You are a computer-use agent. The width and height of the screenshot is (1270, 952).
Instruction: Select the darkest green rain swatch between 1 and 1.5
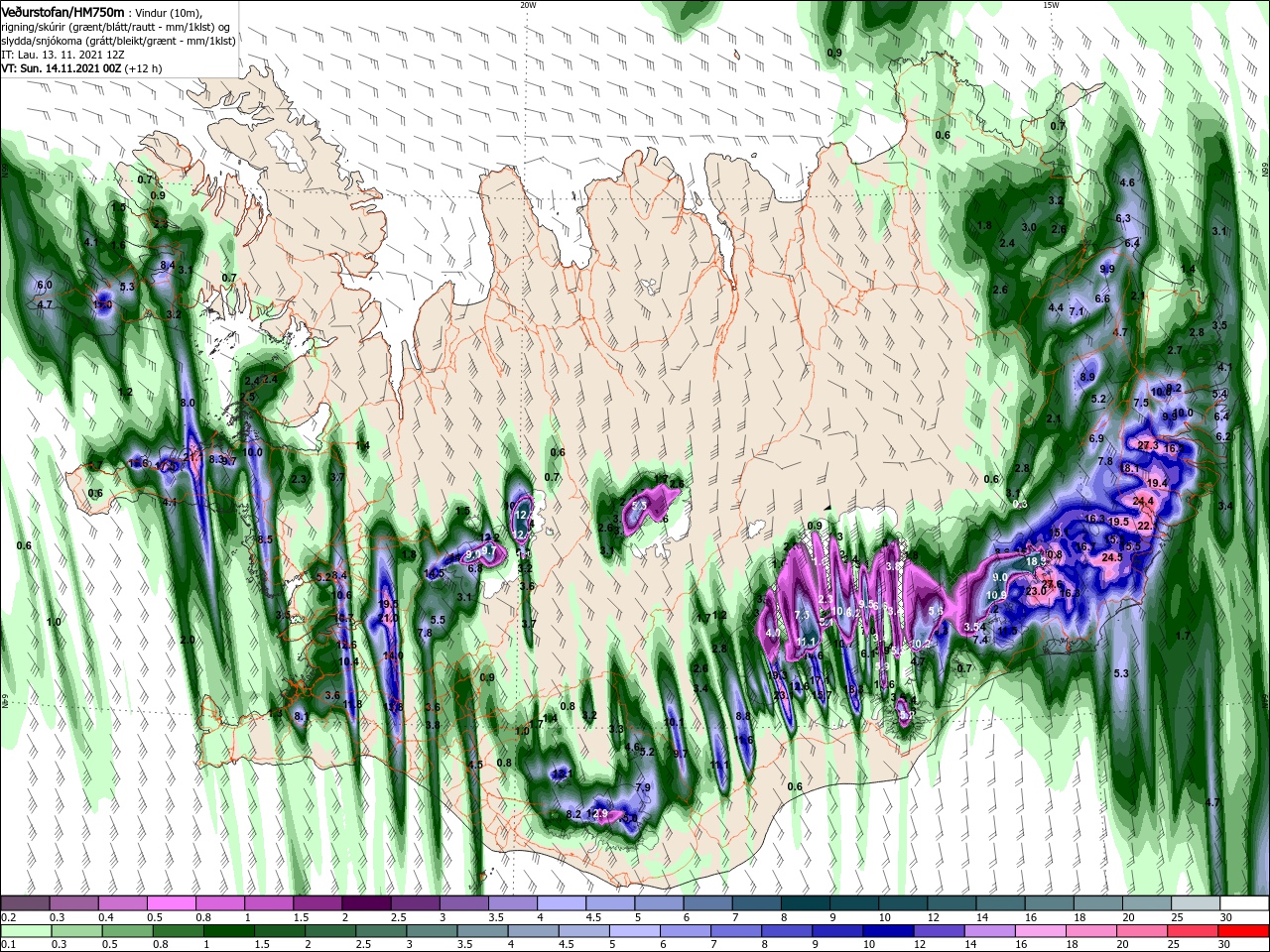[x=227, y=931]
